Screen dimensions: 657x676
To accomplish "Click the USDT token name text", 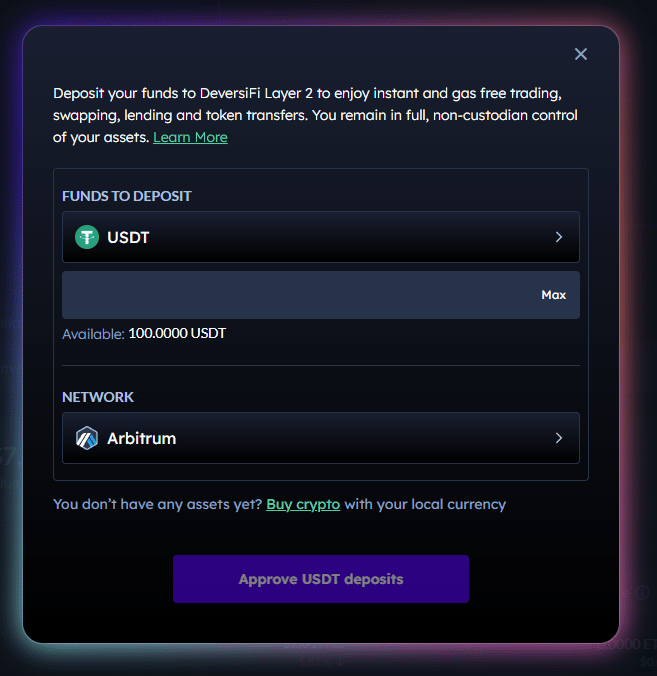I will tap(128, 238).
